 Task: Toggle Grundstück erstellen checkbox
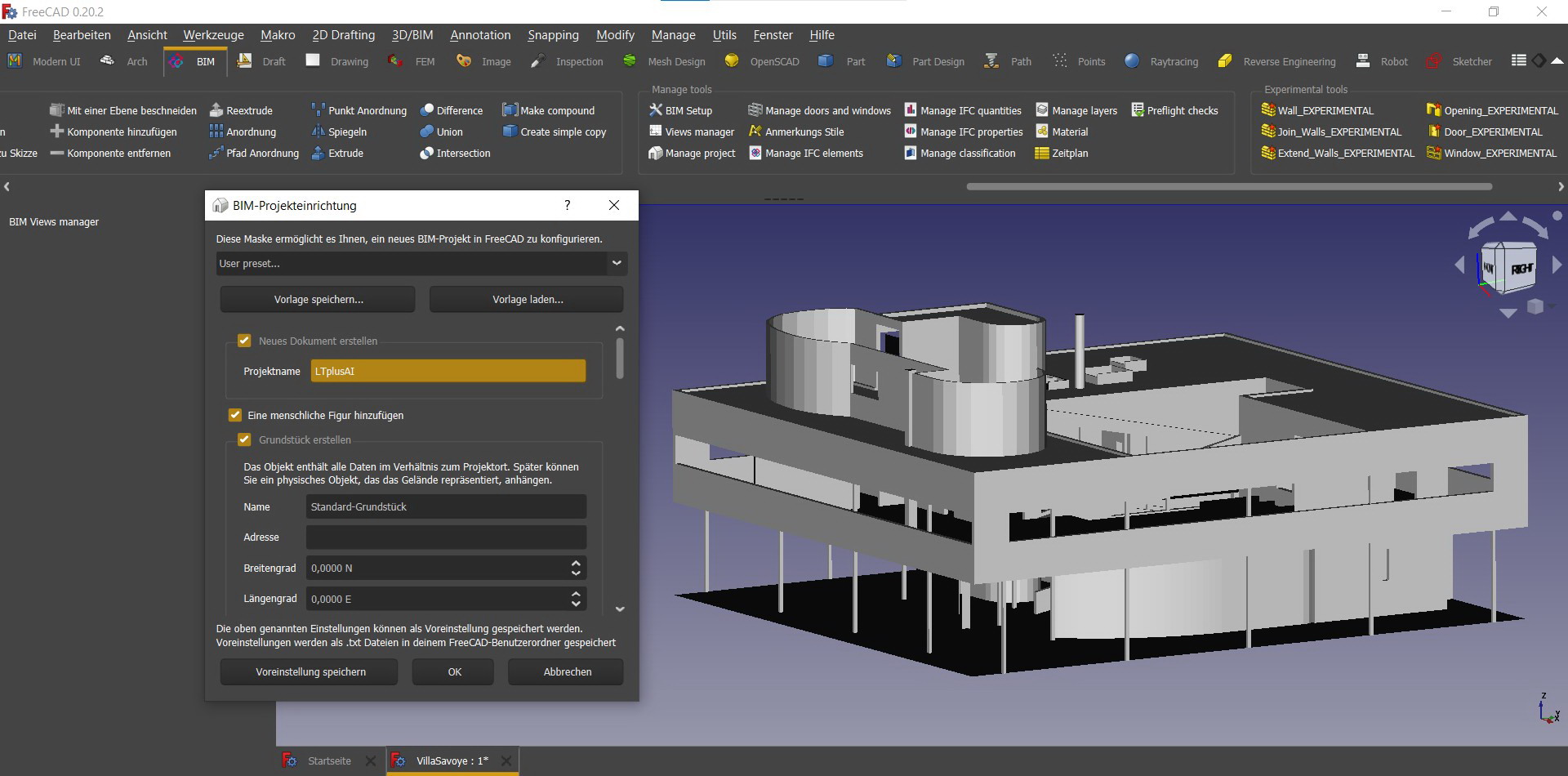(x=244, y=439)
